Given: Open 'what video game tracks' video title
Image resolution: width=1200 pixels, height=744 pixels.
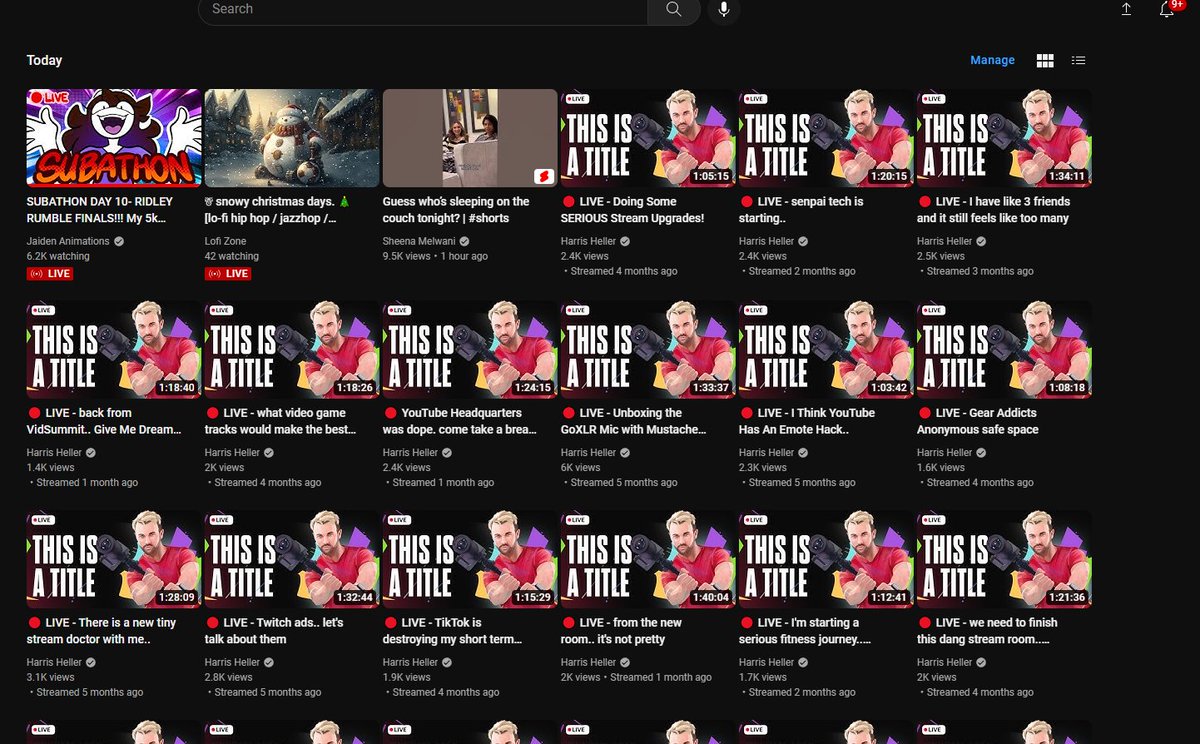Looking at the screenshot, I should (280, 421).
